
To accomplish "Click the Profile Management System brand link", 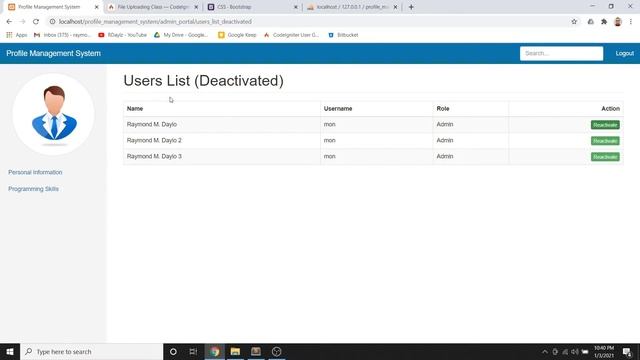I will tap(53, 53).
